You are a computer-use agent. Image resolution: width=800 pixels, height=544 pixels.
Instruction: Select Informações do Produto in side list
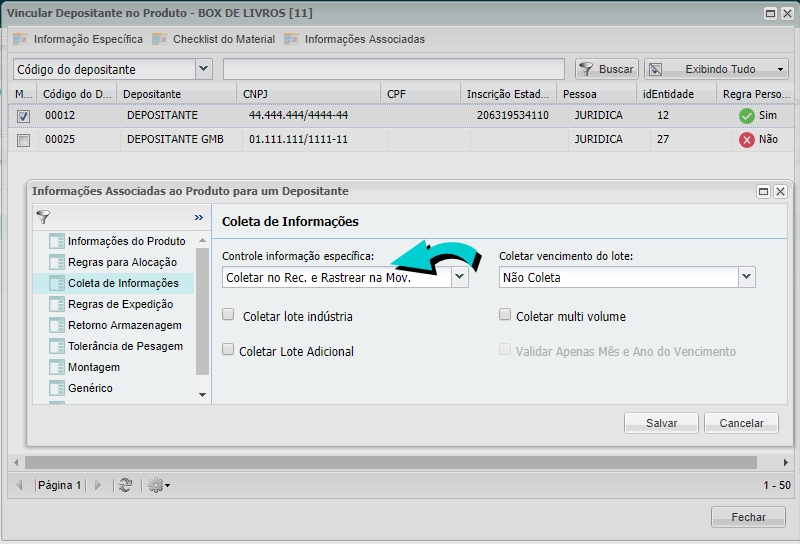point(127,241)
